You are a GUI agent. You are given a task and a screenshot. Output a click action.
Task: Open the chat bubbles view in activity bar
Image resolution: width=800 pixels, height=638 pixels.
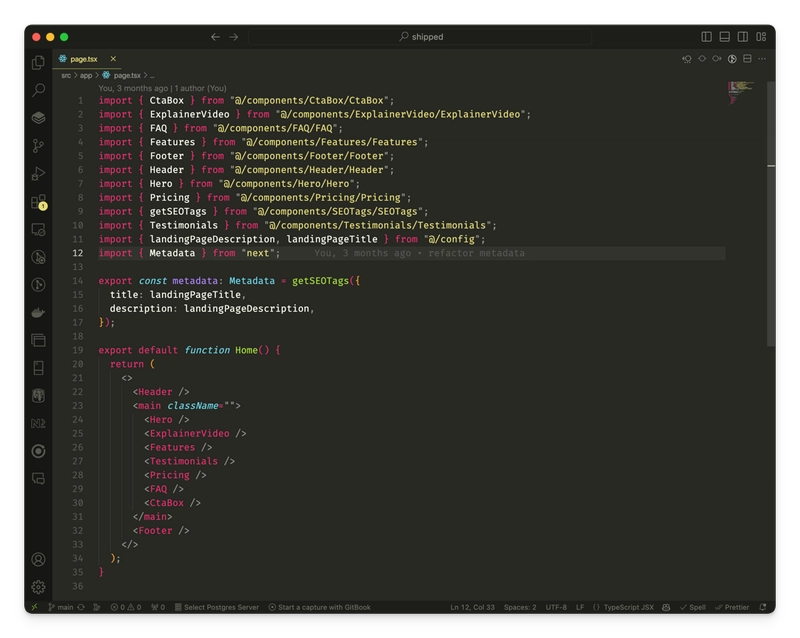click(38, 479)
